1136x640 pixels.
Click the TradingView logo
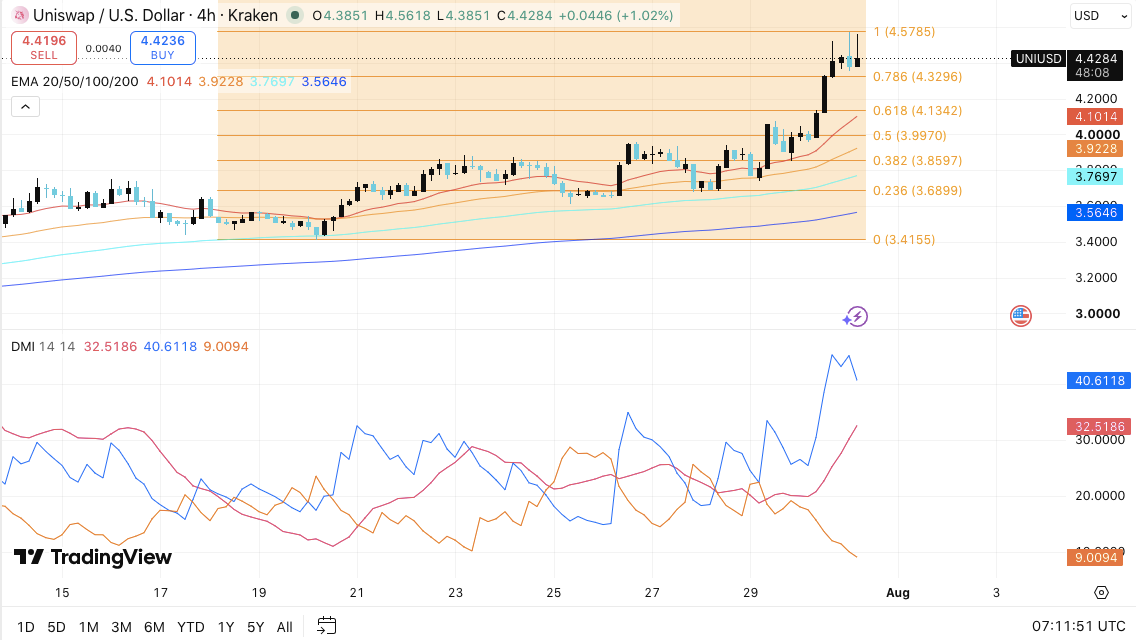93,557
